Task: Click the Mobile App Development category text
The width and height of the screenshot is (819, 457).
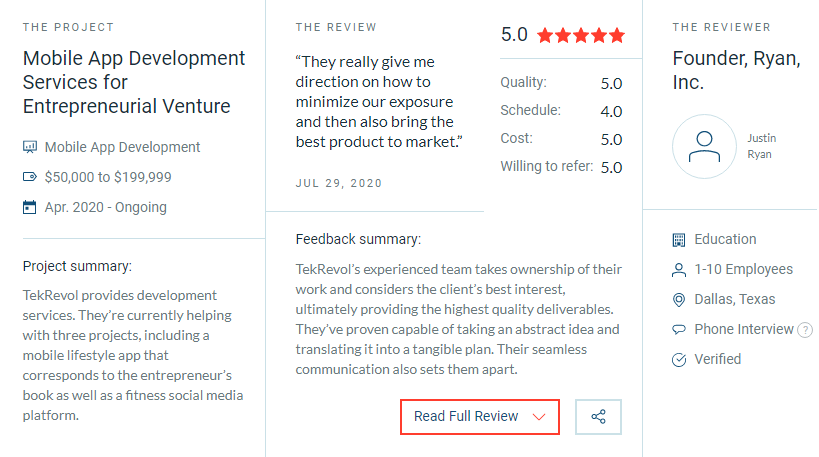Action: click(122, 147)
